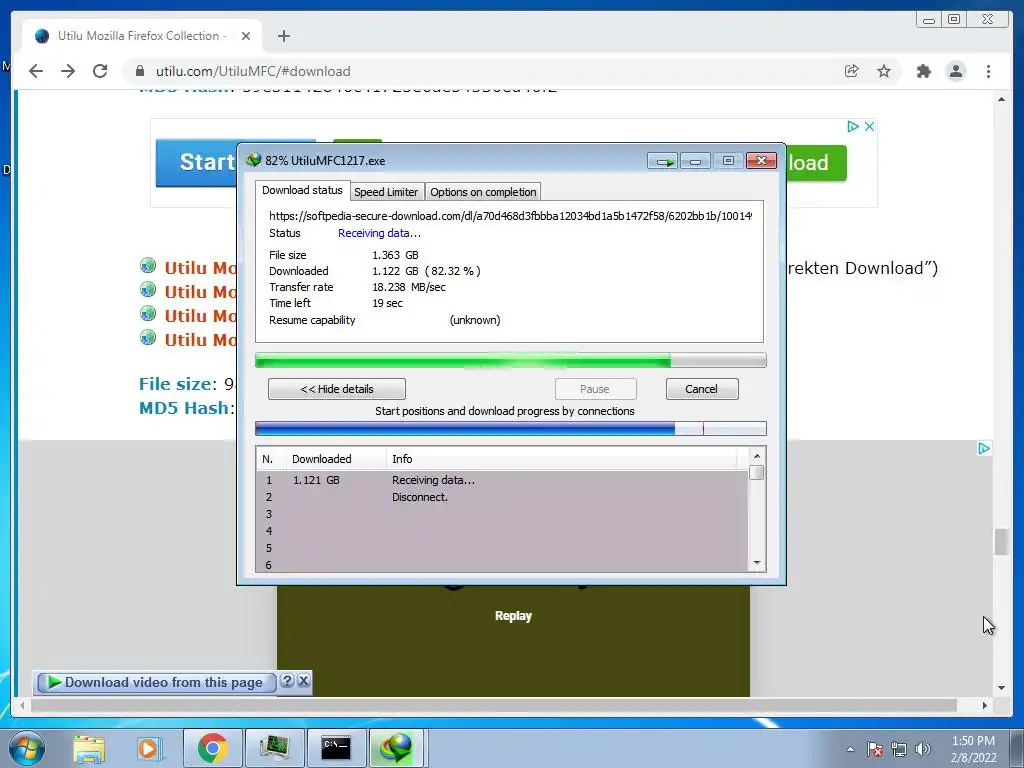
Task: Click the help question mark on IDM panel
Action: [x=287, y=681]
